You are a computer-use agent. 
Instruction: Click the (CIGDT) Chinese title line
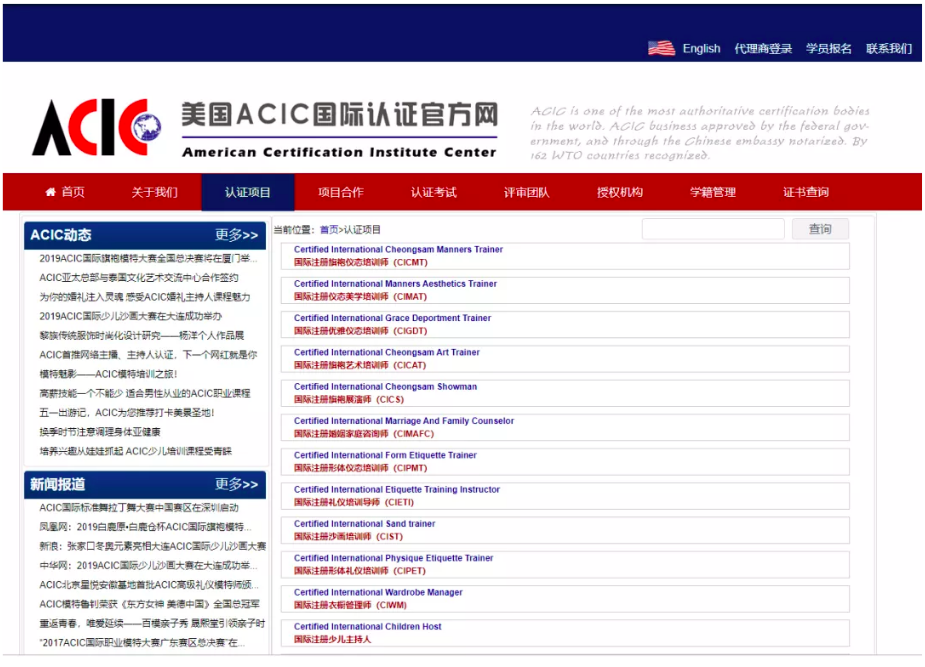360,331
